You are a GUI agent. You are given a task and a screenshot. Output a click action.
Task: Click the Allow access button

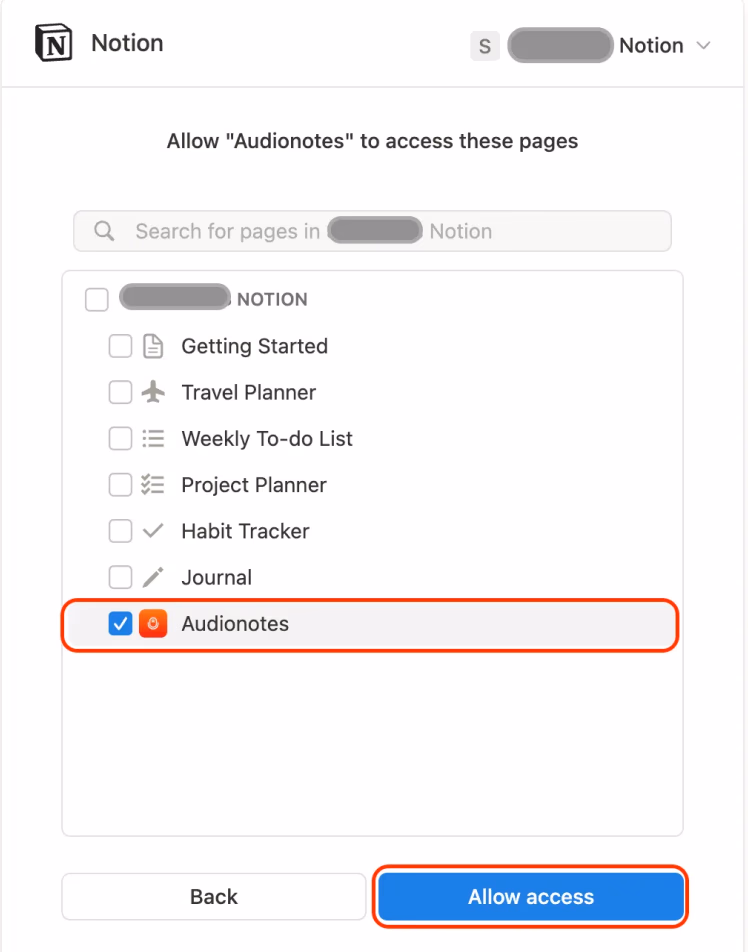coord(531,897)
